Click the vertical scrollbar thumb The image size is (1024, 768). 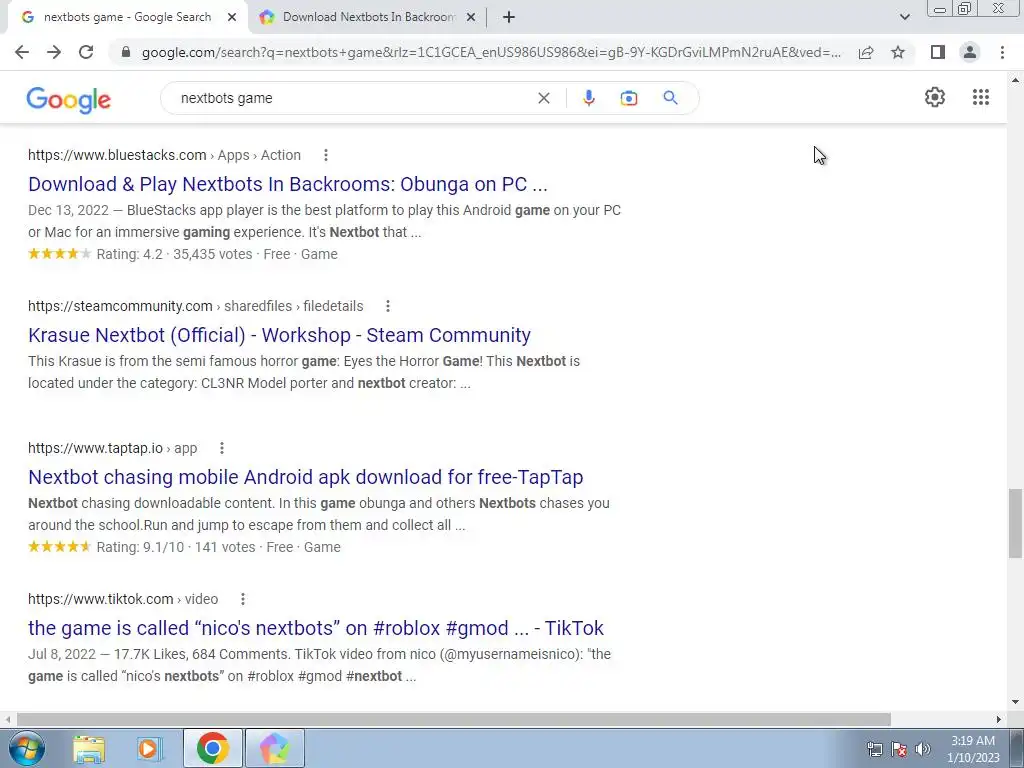(1015, 523)
